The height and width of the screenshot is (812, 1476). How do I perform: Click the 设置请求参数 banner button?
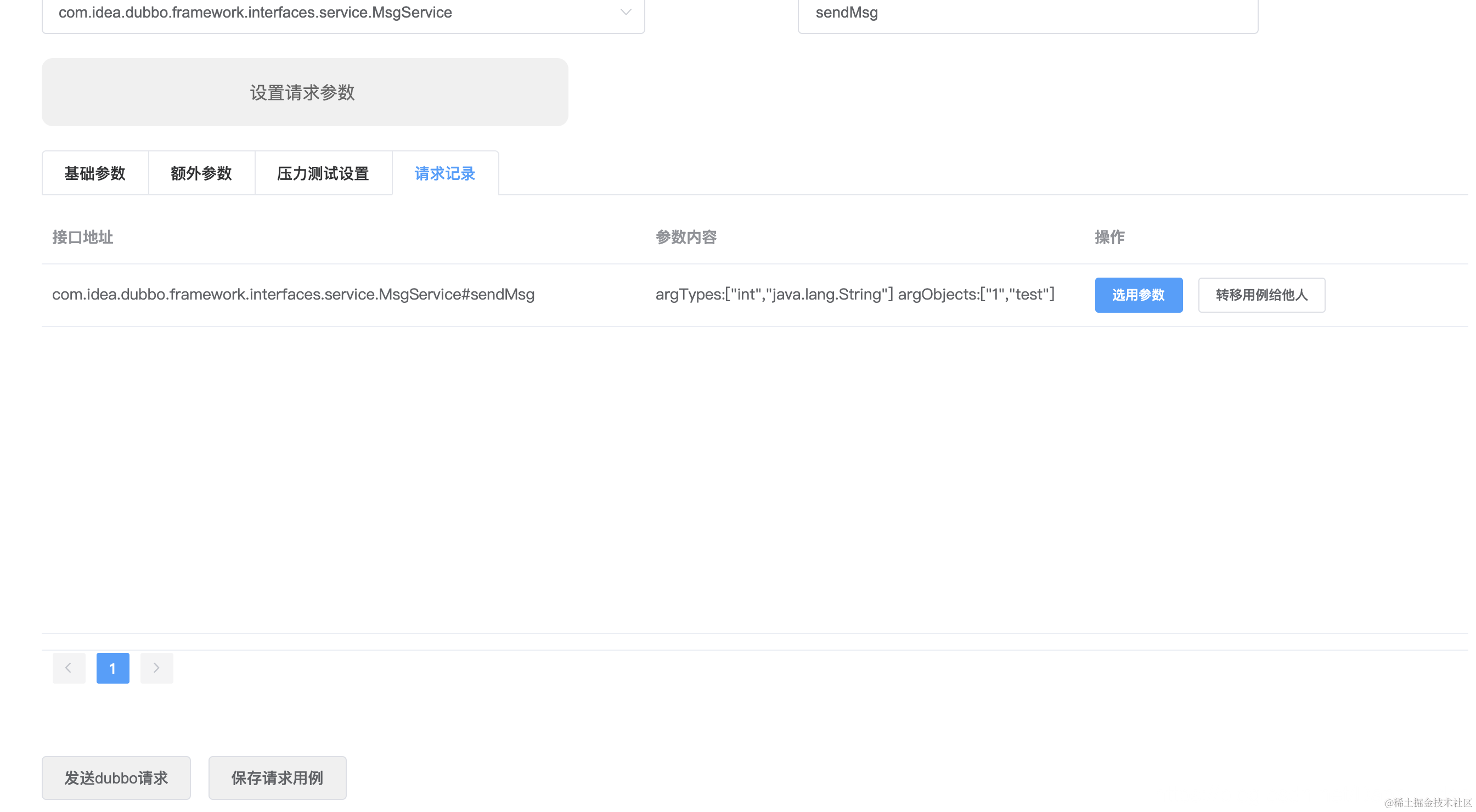(304, 92)
